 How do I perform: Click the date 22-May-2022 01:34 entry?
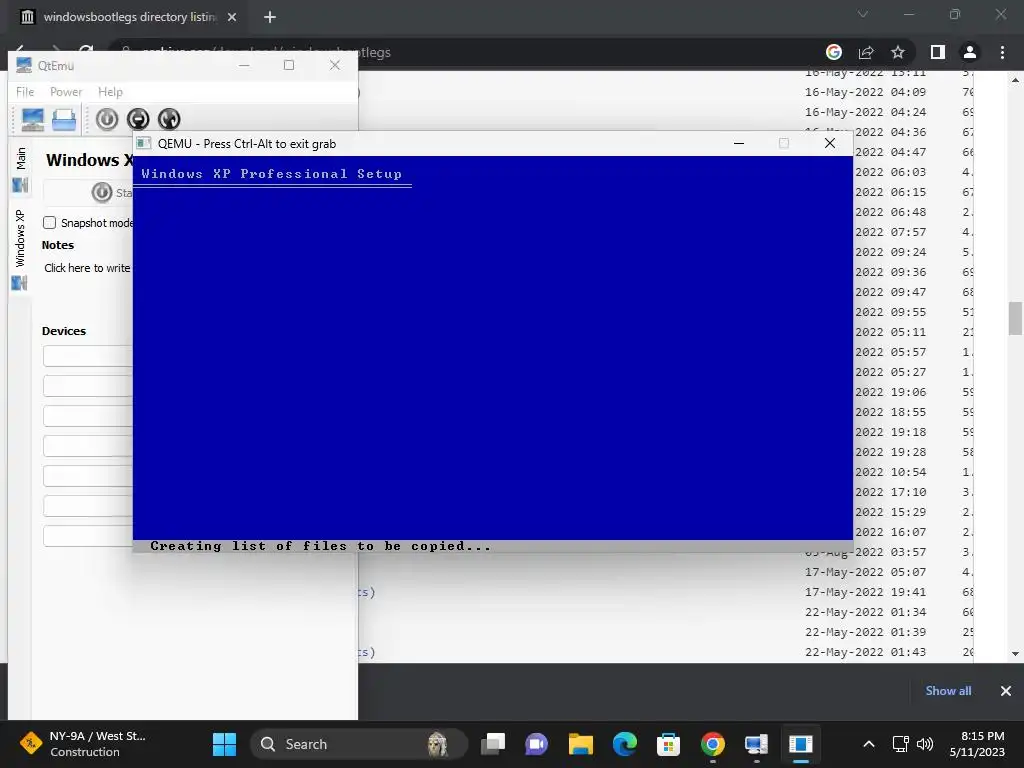click(865, 612)
